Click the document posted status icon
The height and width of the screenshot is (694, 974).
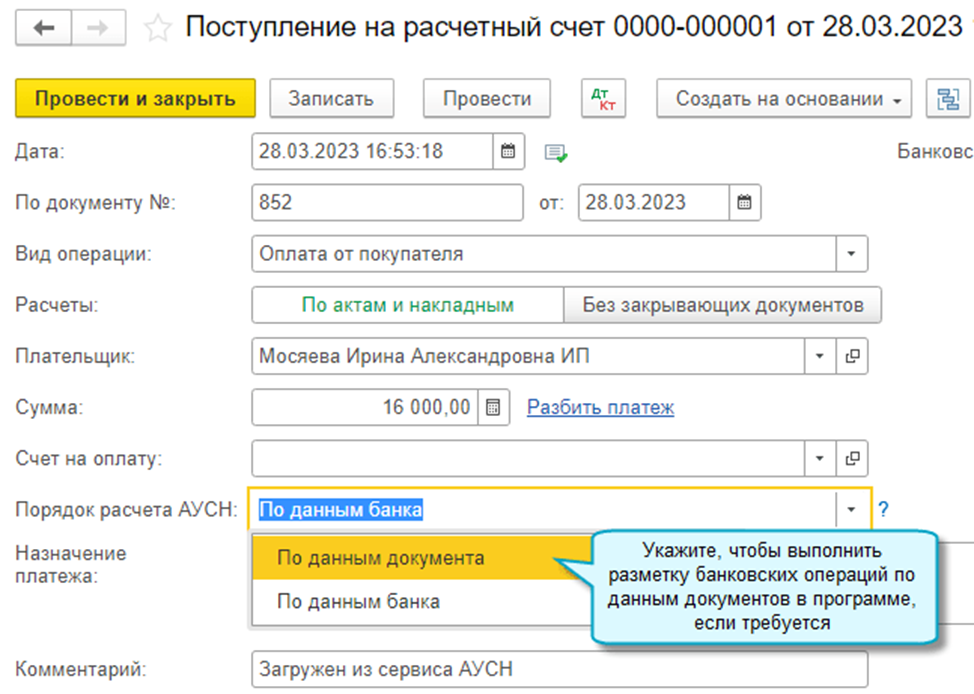point(555,153)
